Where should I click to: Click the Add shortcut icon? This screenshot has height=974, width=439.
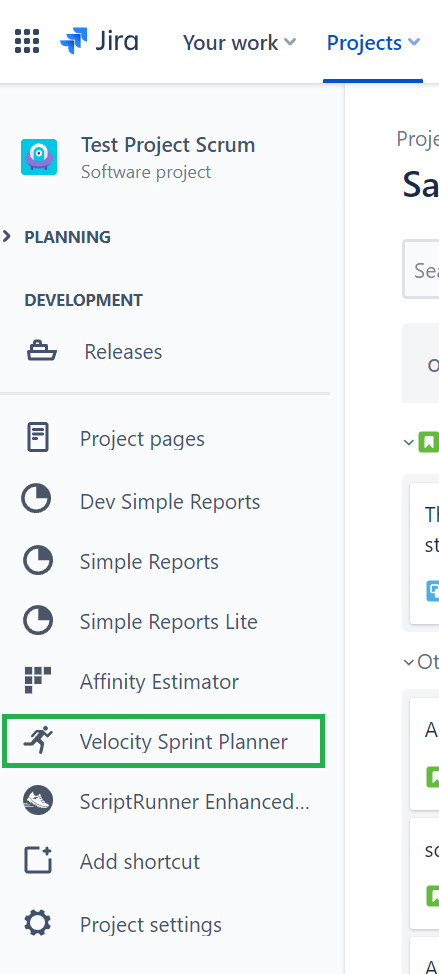38,860
